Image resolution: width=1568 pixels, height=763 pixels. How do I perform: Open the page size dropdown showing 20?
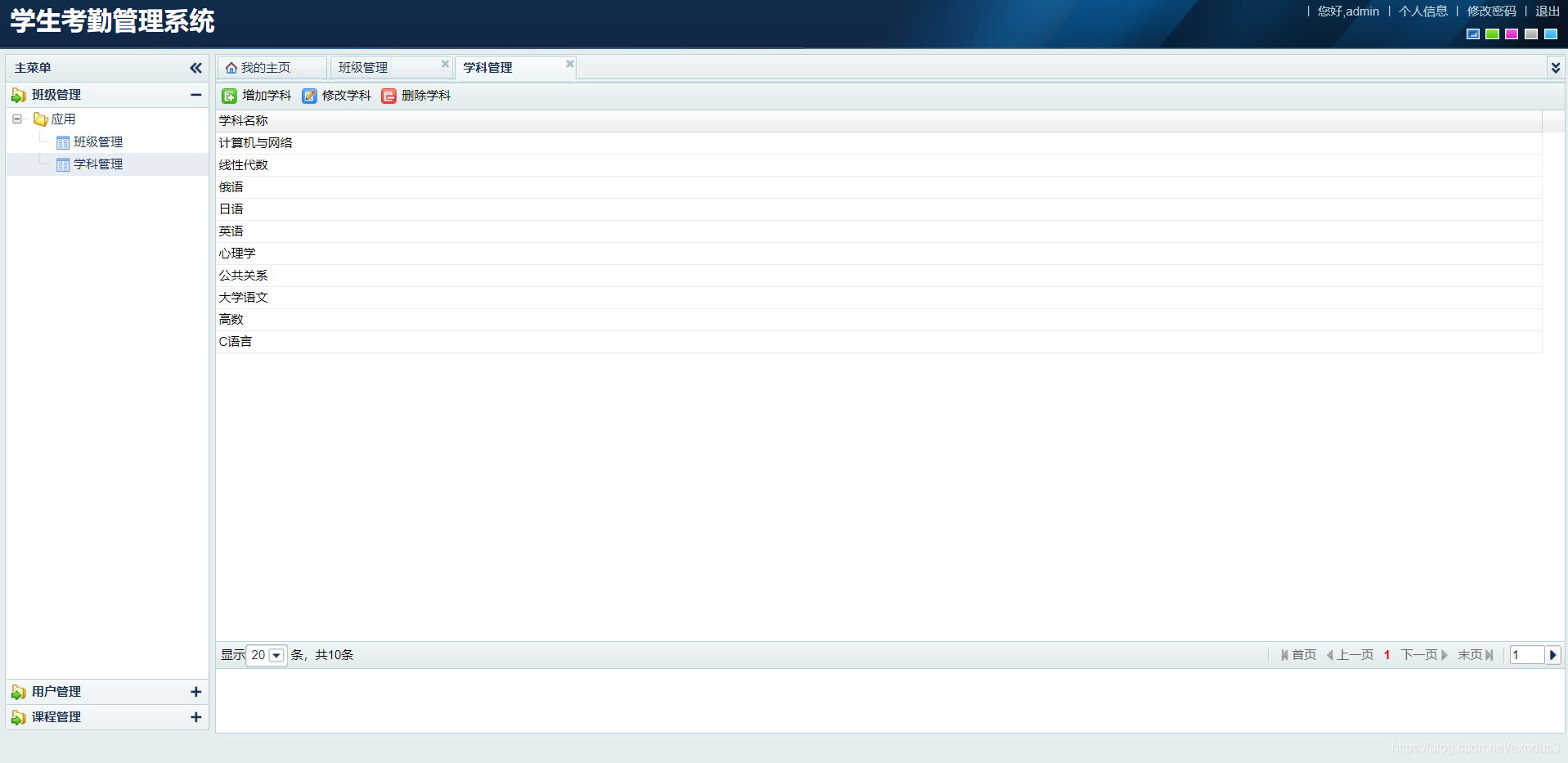(276, 655)
